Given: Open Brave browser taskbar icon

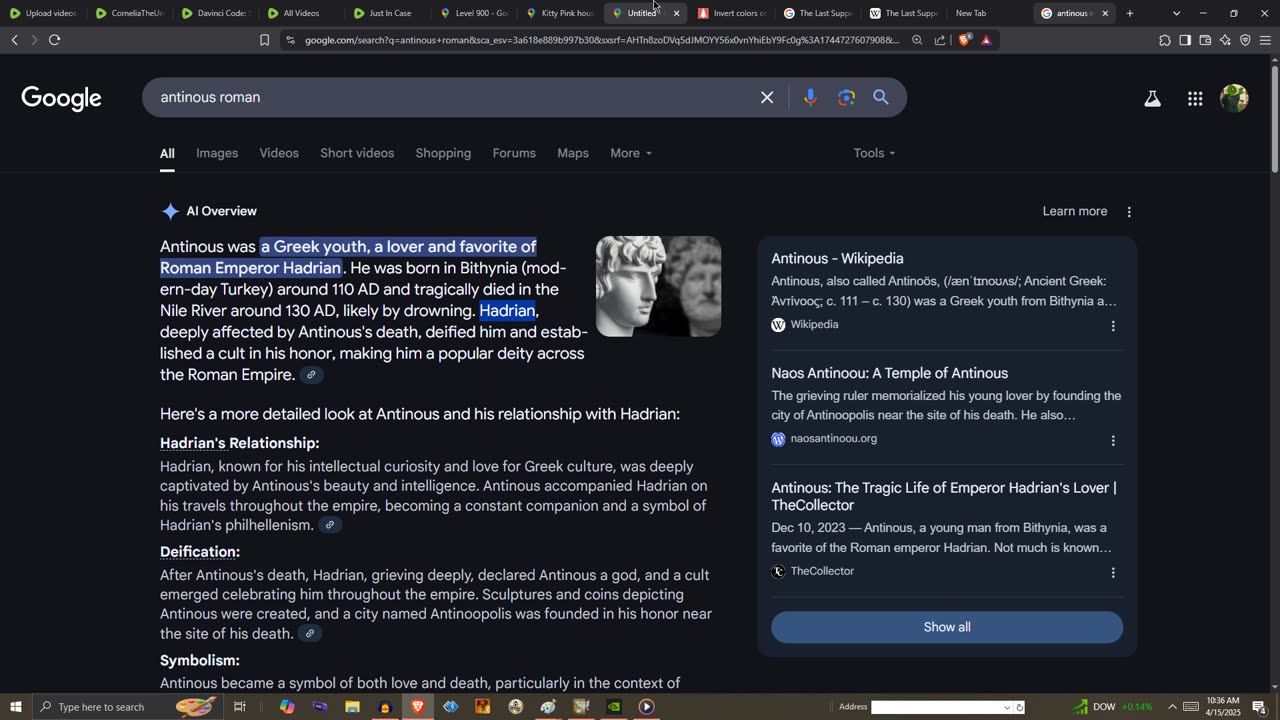Looking at the screenshot, I should (x=418, y=707).
